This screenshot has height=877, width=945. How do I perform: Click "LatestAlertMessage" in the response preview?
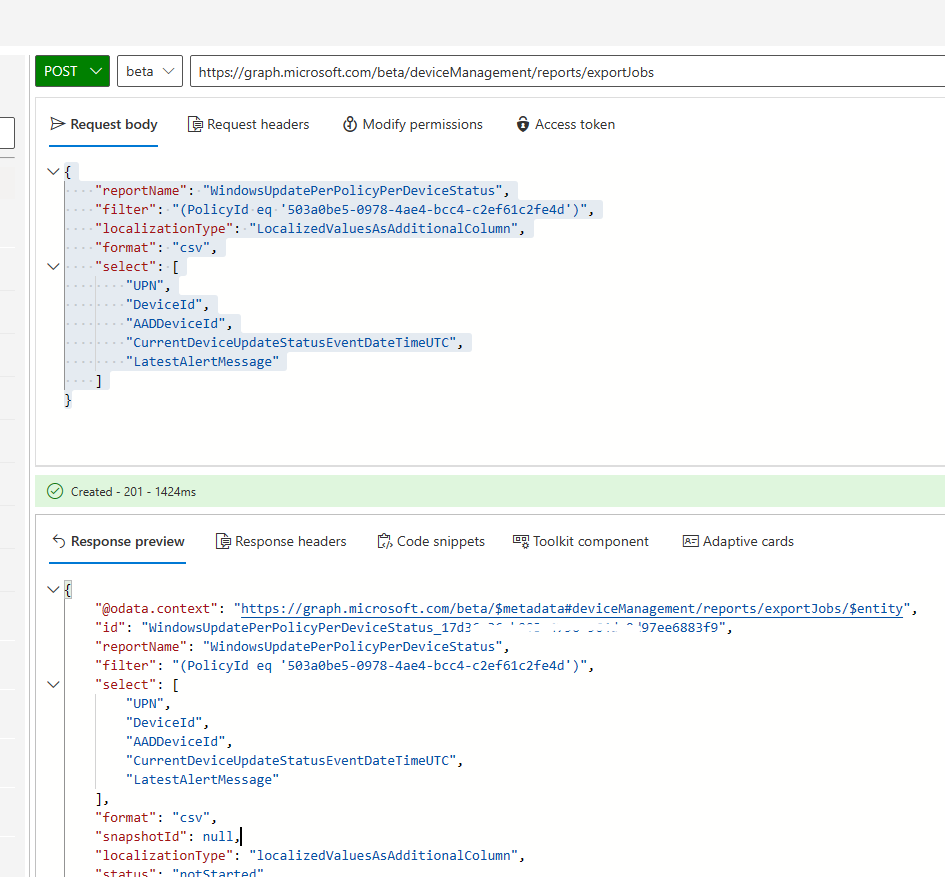coord(202,780)
